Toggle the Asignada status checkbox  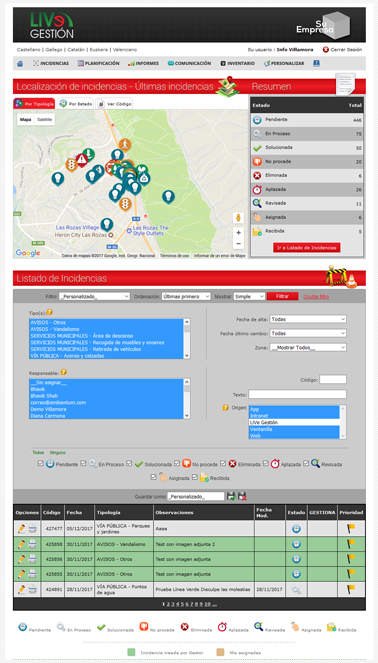(x=153, y=477)
